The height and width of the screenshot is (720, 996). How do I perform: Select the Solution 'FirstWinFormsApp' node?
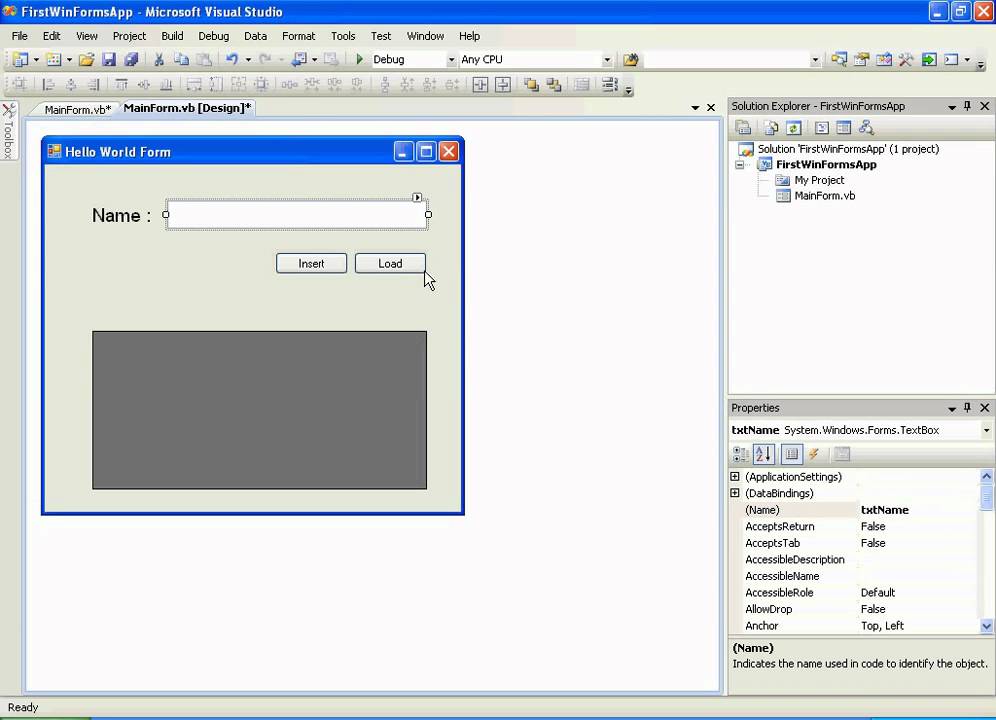[x=848, y=149]
